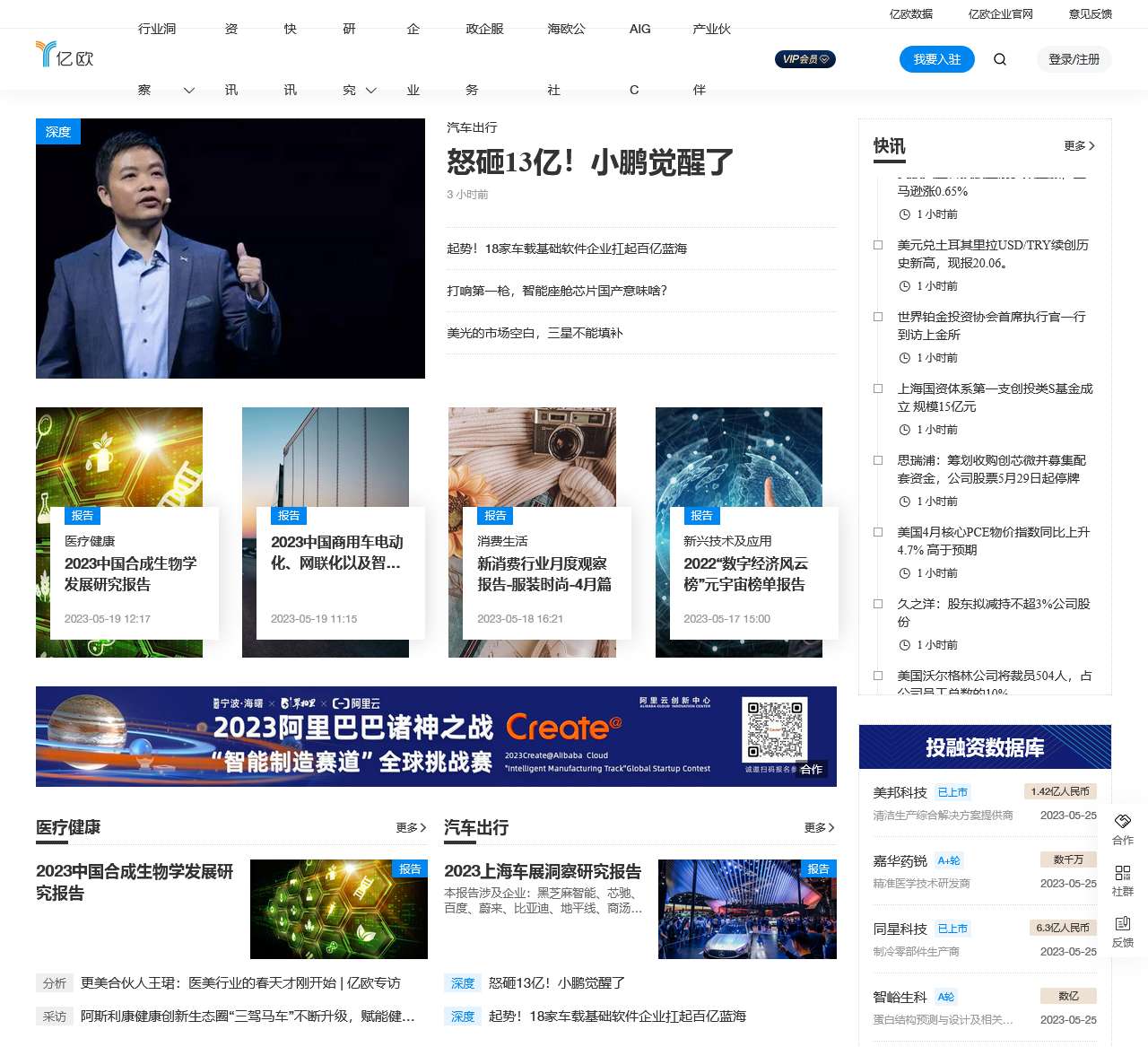Toggle square marker beside 美元兑土耳其里拉 news
Image resolution: width=1148 pixels, height=1047 pixels.
click(x=878, y=245)
